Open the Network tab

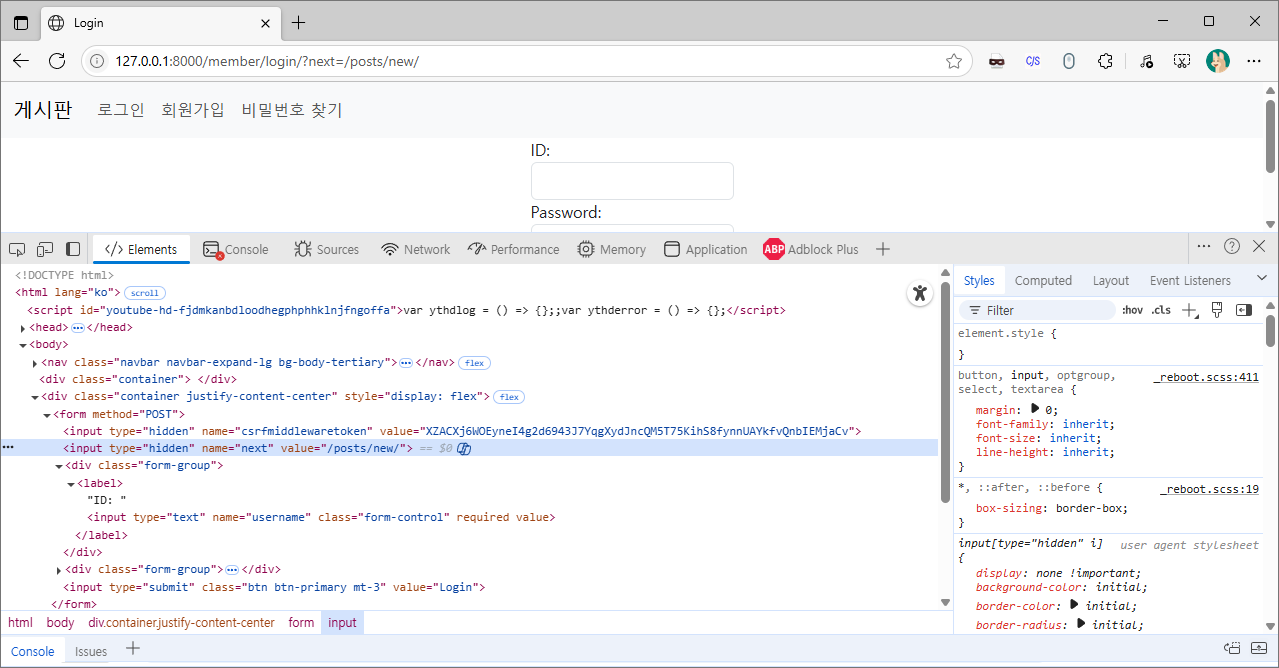[416, 249]
